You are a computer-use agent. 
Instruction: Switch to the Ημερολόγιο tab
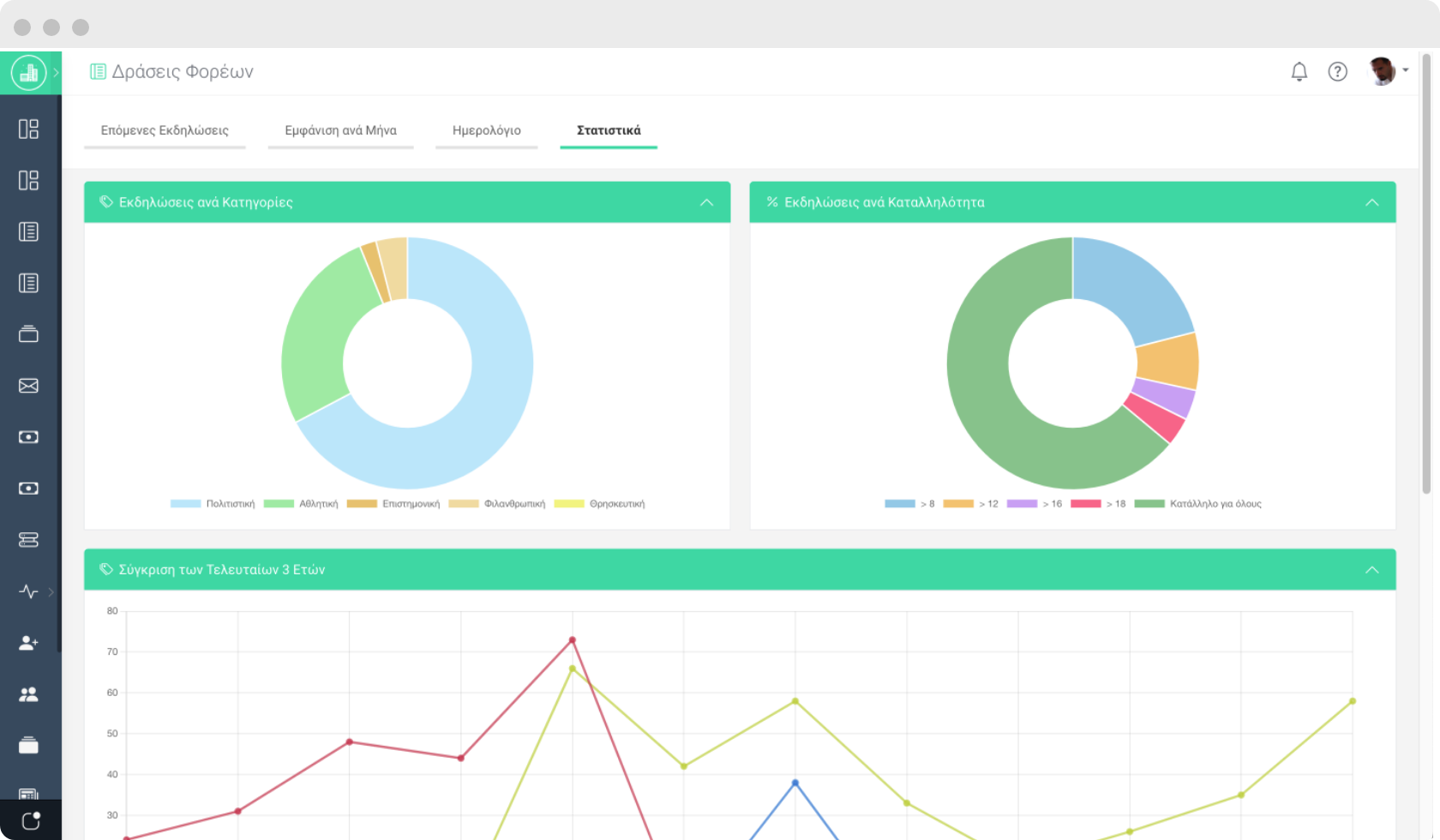[486, 130]
